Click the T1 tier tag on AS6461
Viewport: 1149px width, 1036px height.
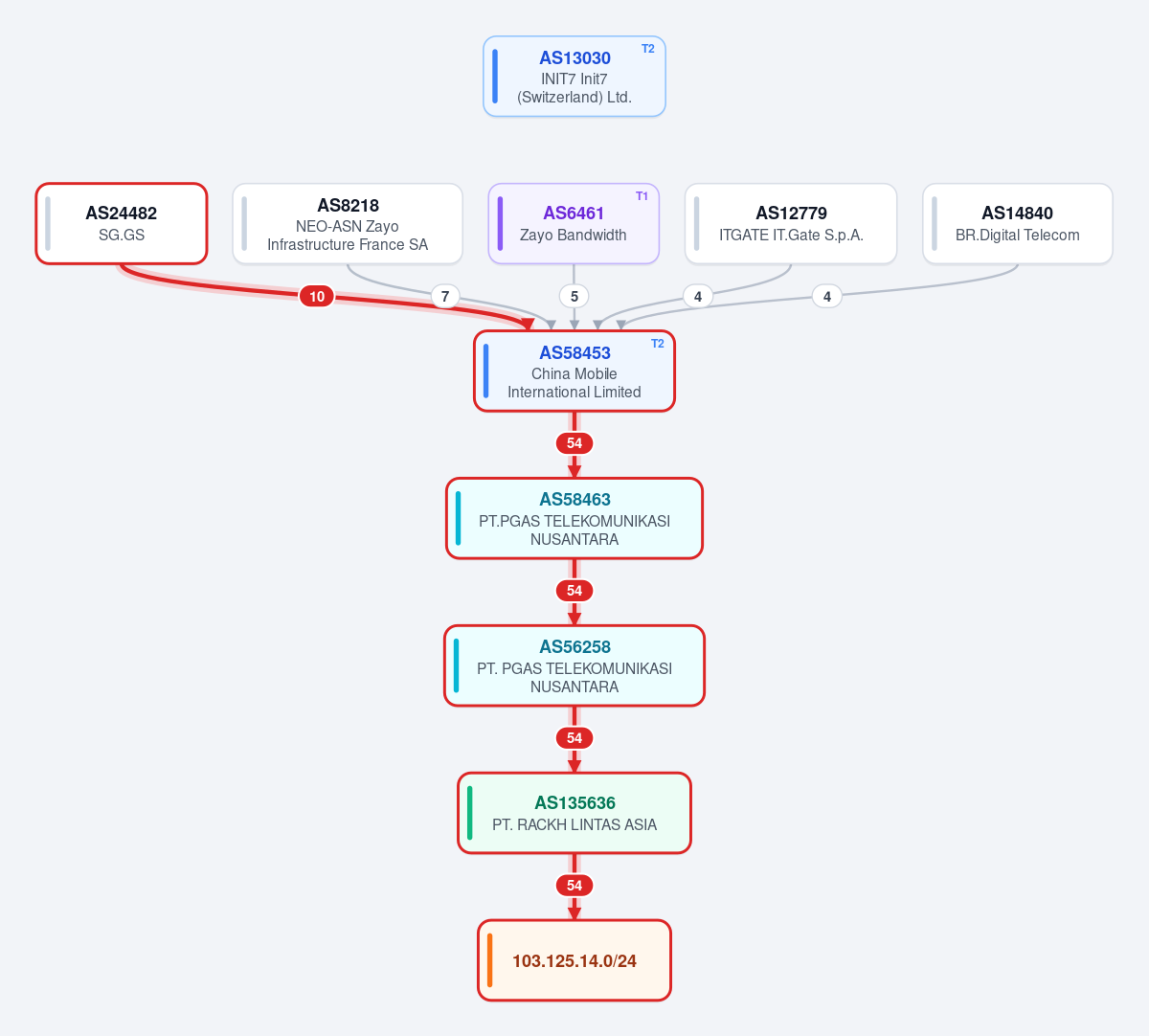(x=642, y=196)
